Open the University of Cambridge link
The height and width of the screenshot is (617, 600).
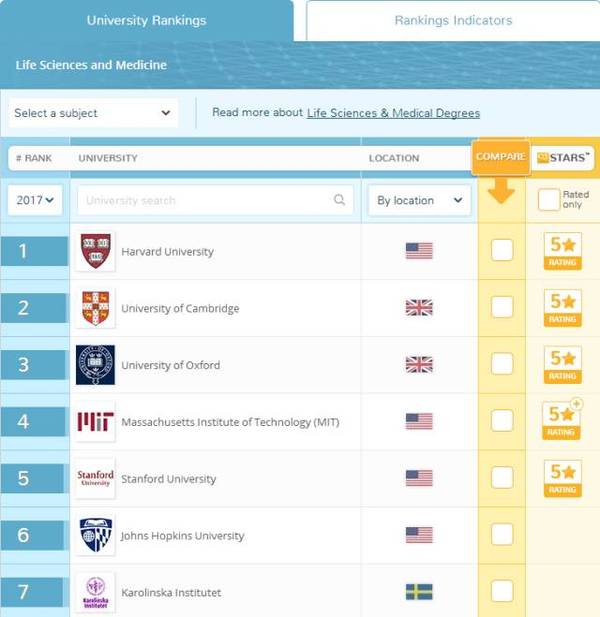180,308
